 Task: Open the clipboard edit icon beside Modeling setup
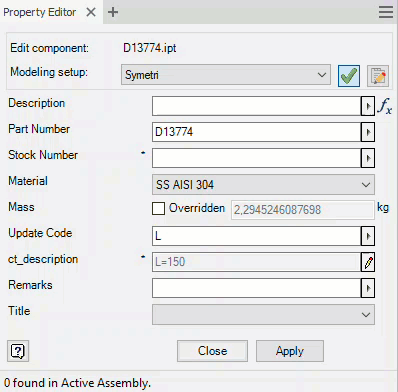(x=378, y=76)
